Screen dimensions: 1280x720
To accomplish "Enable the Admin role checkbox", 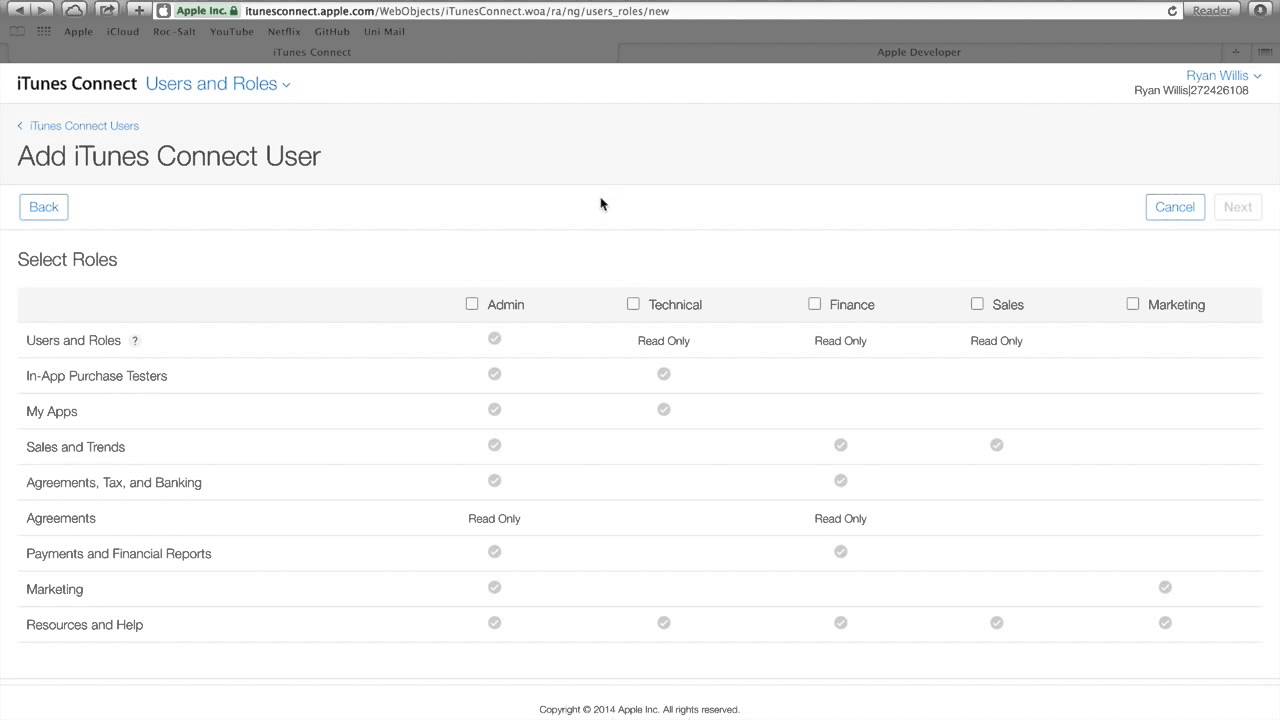I will 472,303.
